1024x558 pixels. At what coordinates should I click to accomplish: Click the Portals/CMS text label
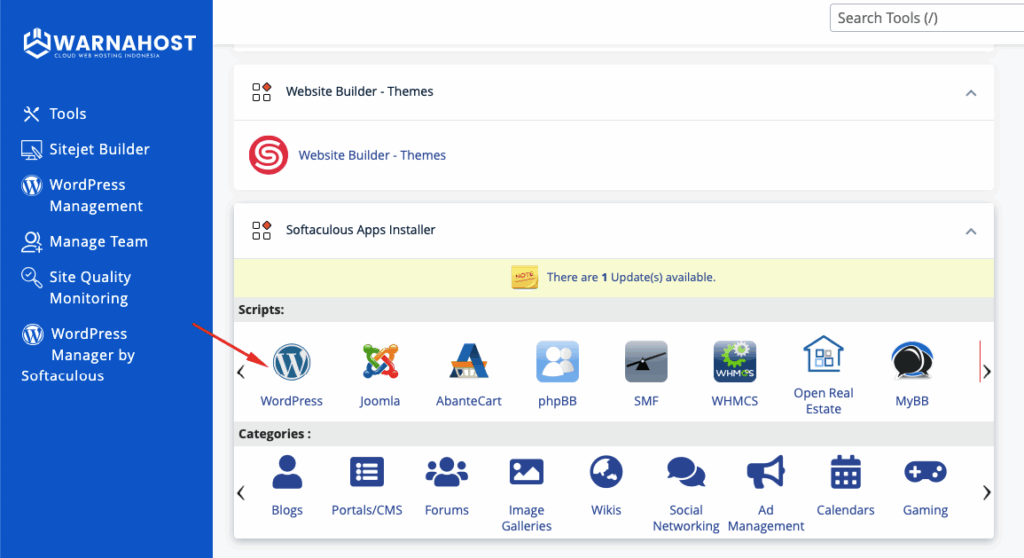[367, 510]
